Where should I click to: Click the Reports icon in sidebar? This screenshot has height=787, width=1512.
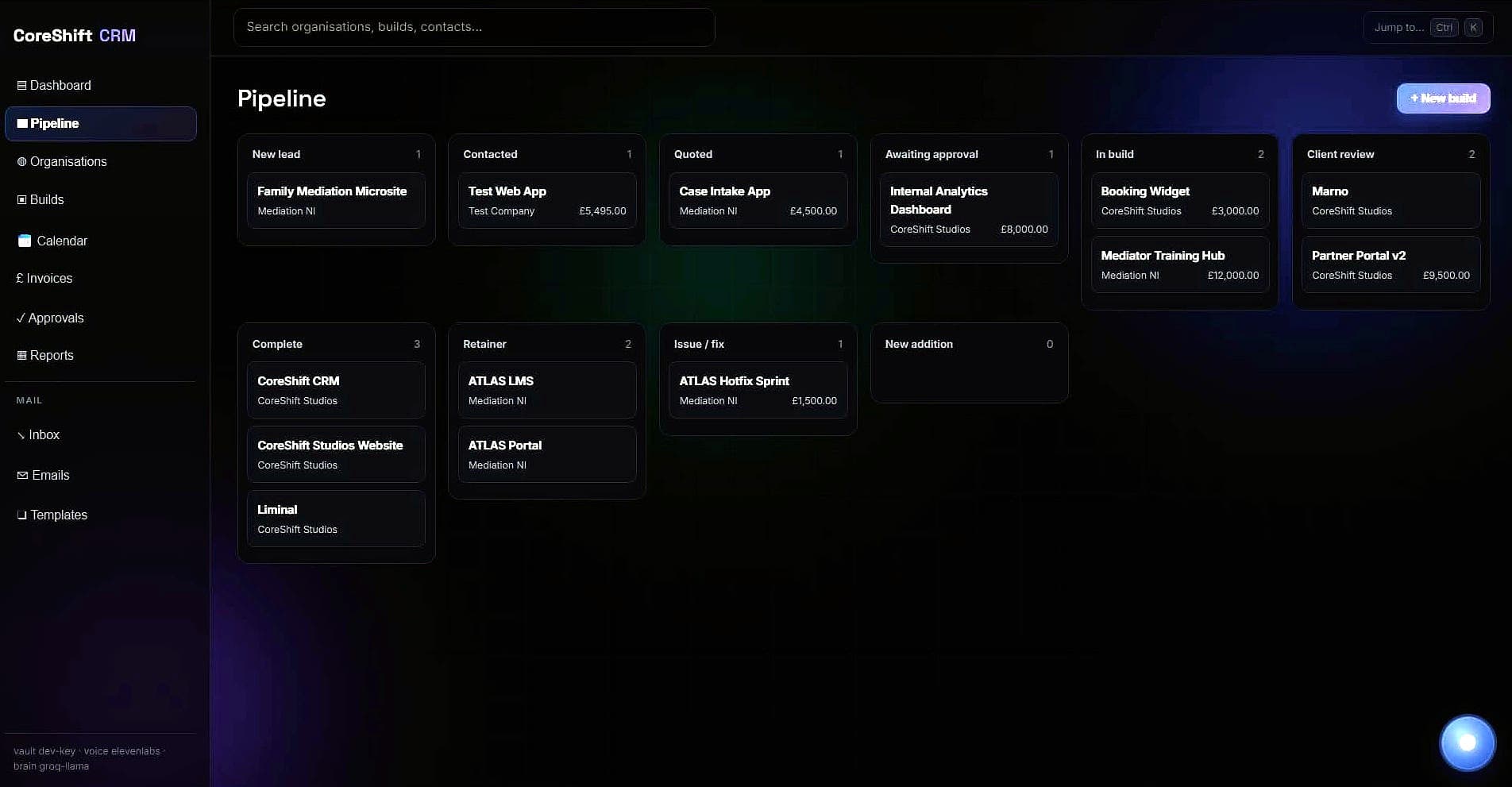pos(21,356)
